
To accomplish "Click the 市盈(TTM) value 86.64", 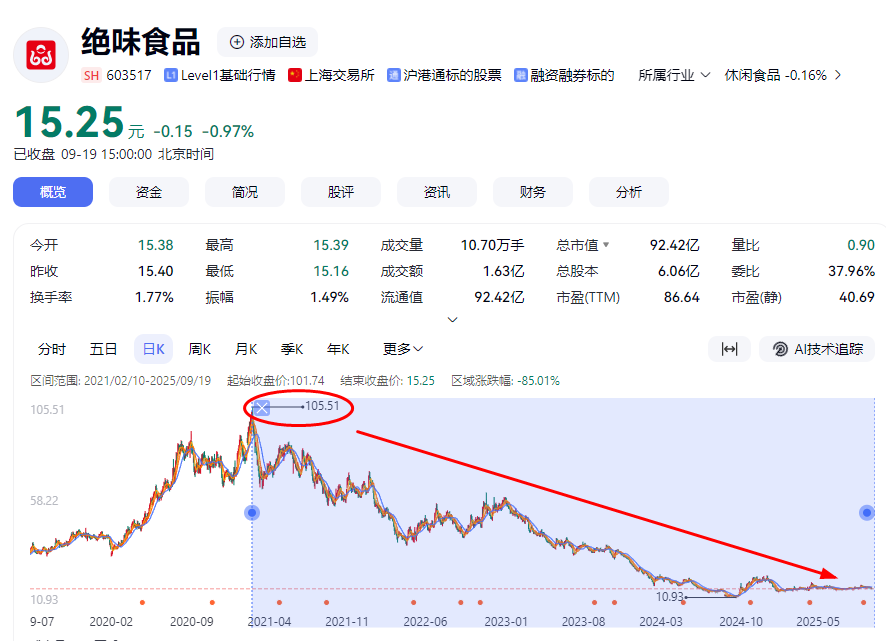I will click(x=681, y=297).
